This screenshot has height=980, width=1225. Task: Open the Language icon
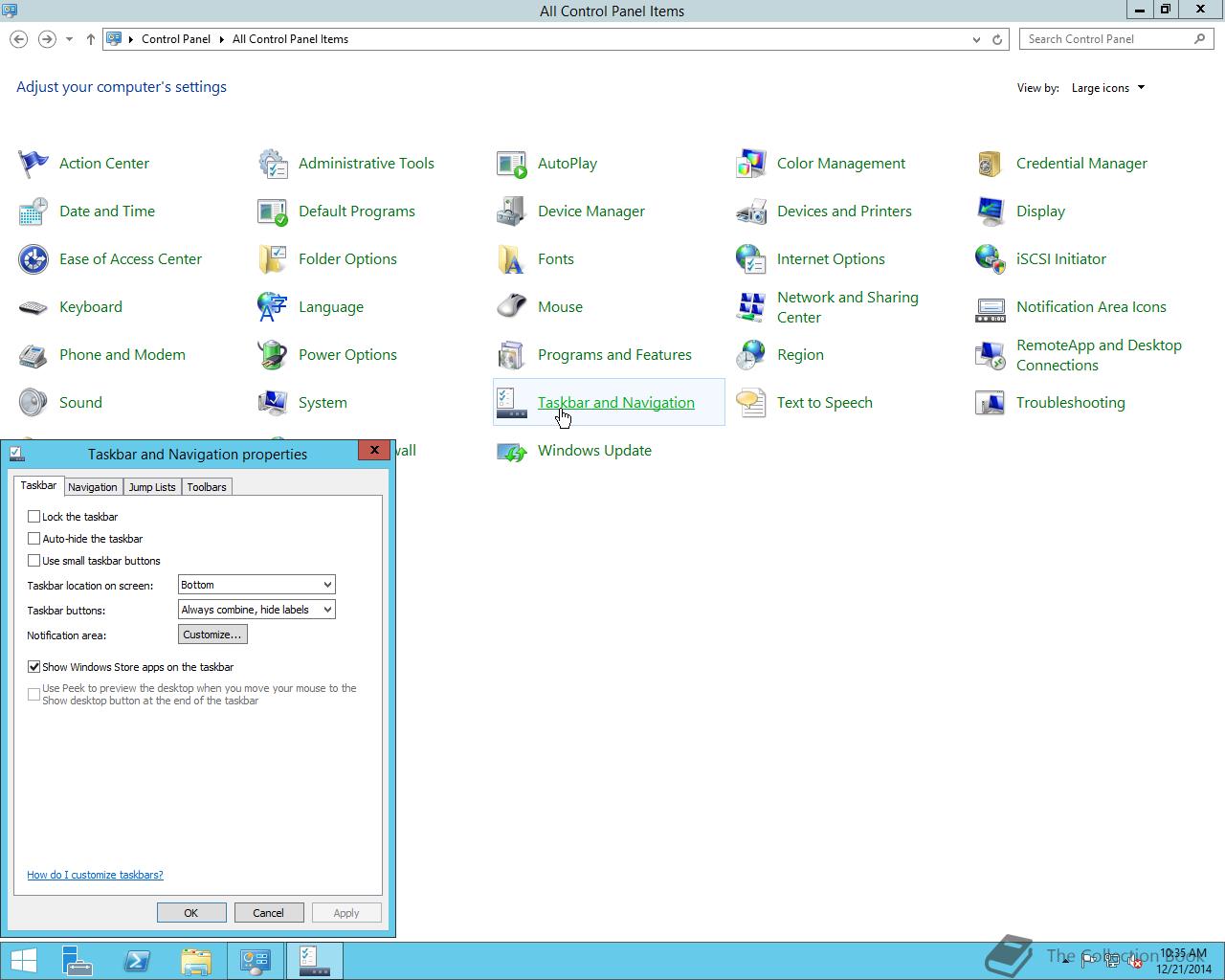273,307
